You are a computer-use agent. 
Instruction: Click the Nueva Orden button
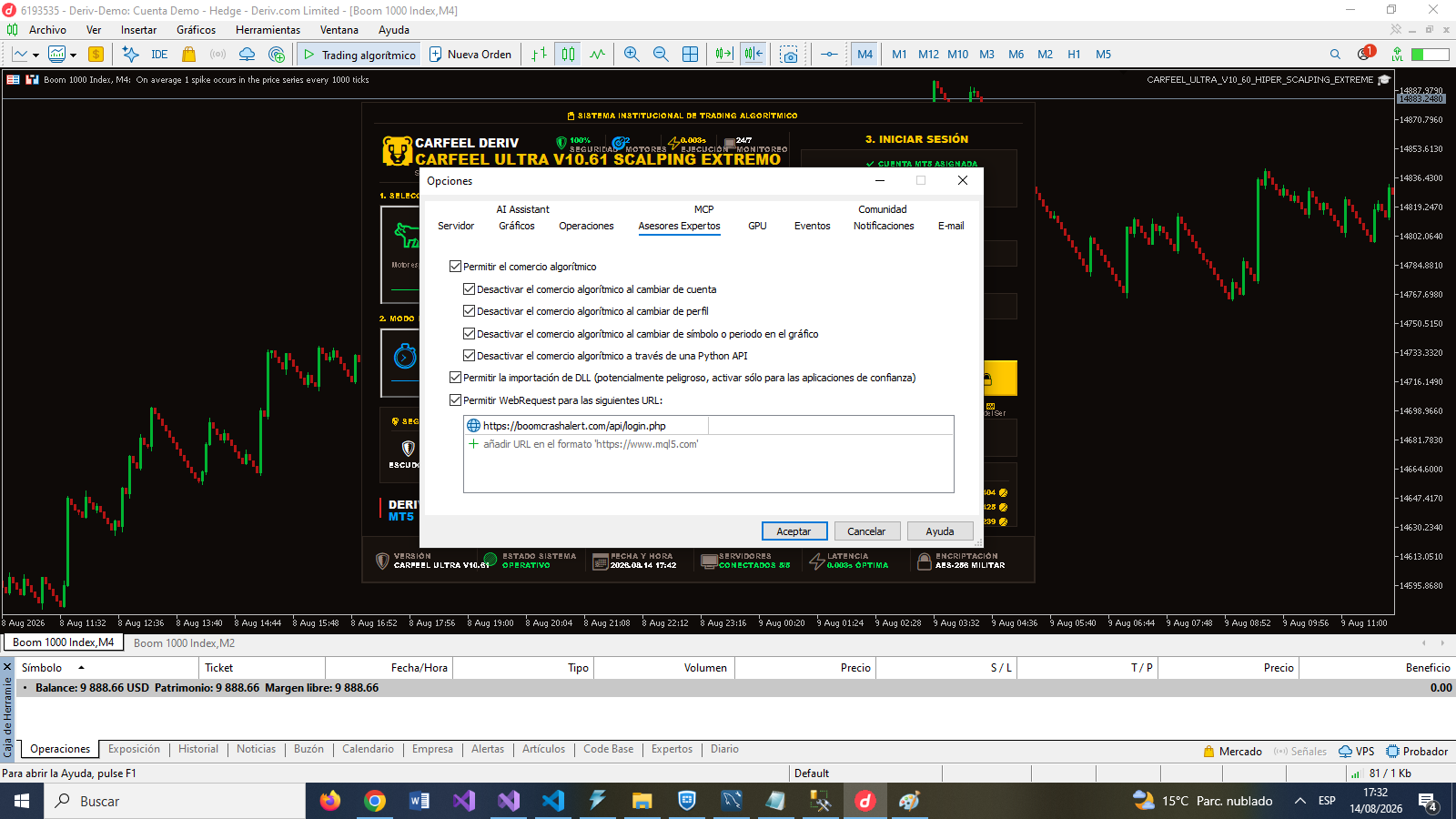470,55
